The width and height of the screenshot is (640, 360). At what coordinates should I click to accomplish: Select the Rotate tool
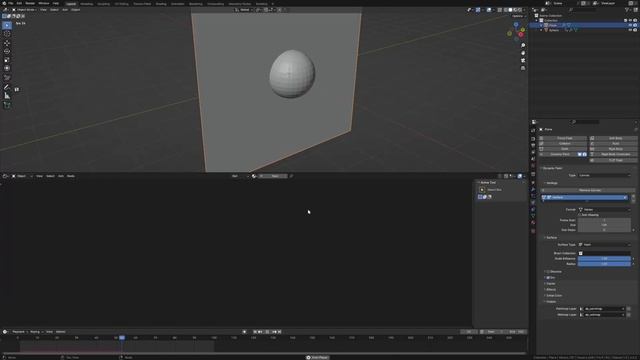coord(7,51)
